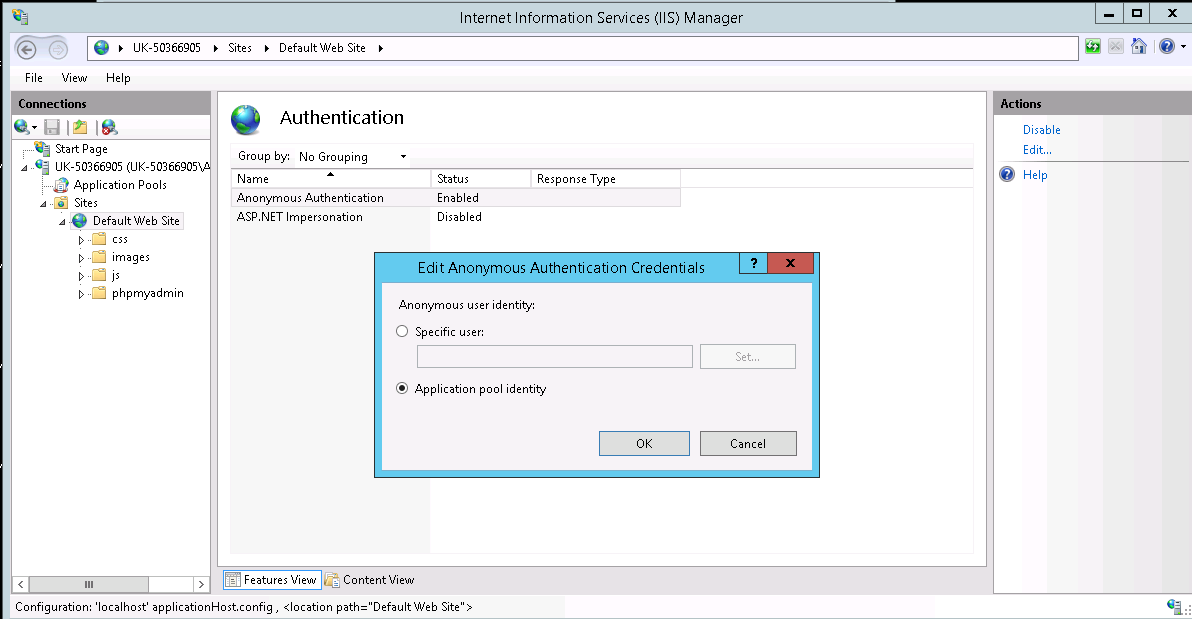The width and height of the screenshot is (1192, 619).
Task: Click the Start Page icon in tree
Action: (43, 148)
